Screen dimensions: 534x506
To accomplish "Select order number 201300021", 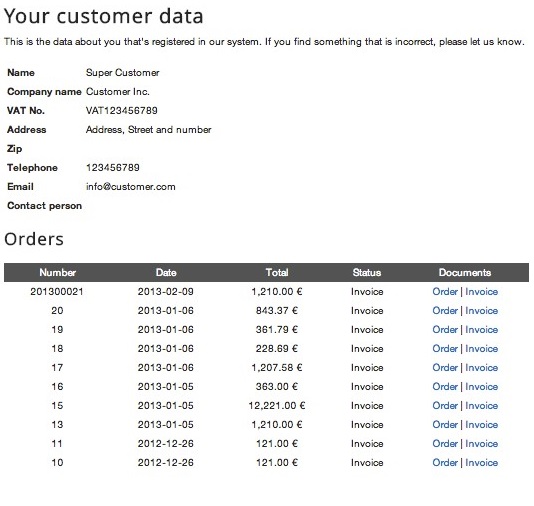I will click(57, 292).
